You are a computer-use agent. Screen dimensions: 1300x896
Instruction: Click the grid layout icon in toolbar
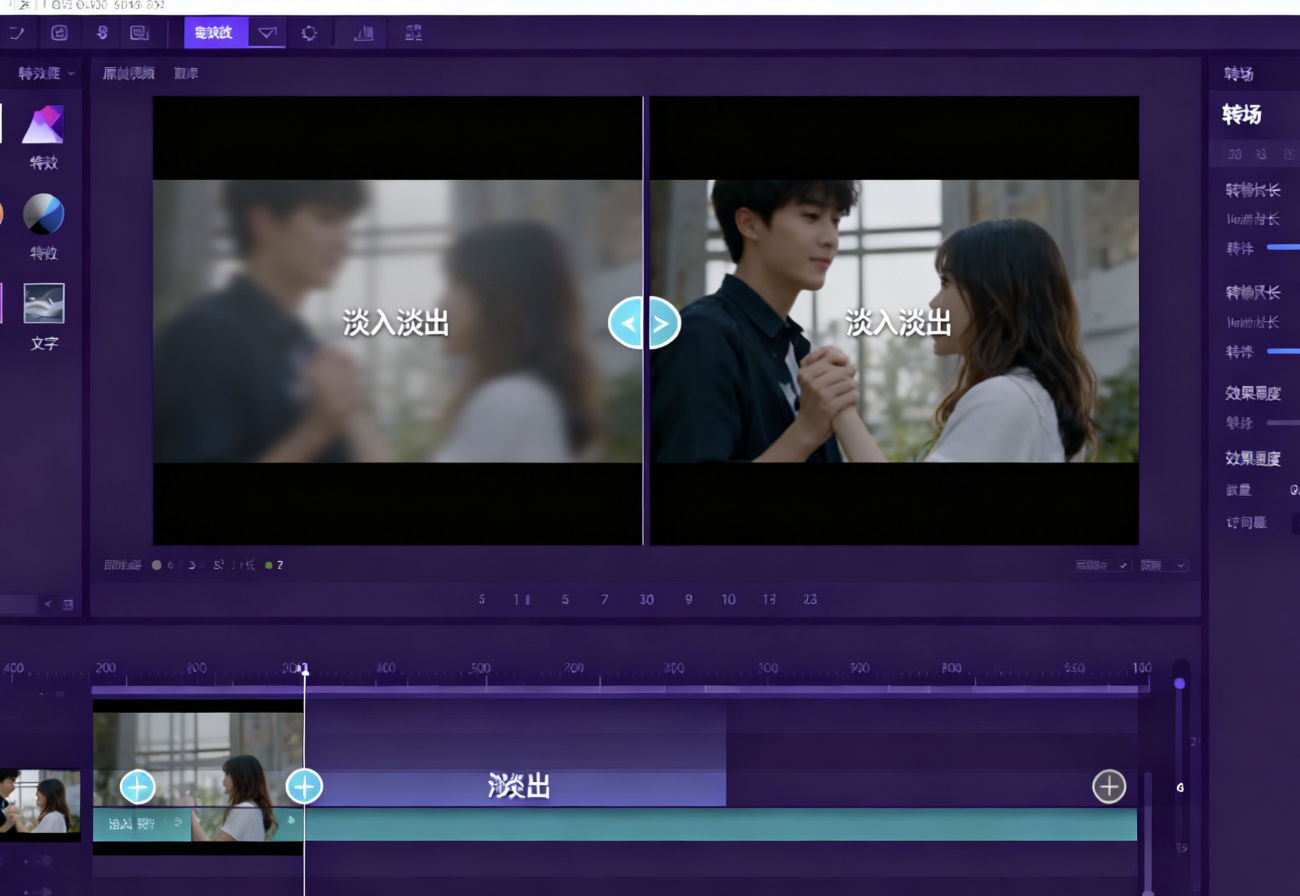(x=413, y=33)
